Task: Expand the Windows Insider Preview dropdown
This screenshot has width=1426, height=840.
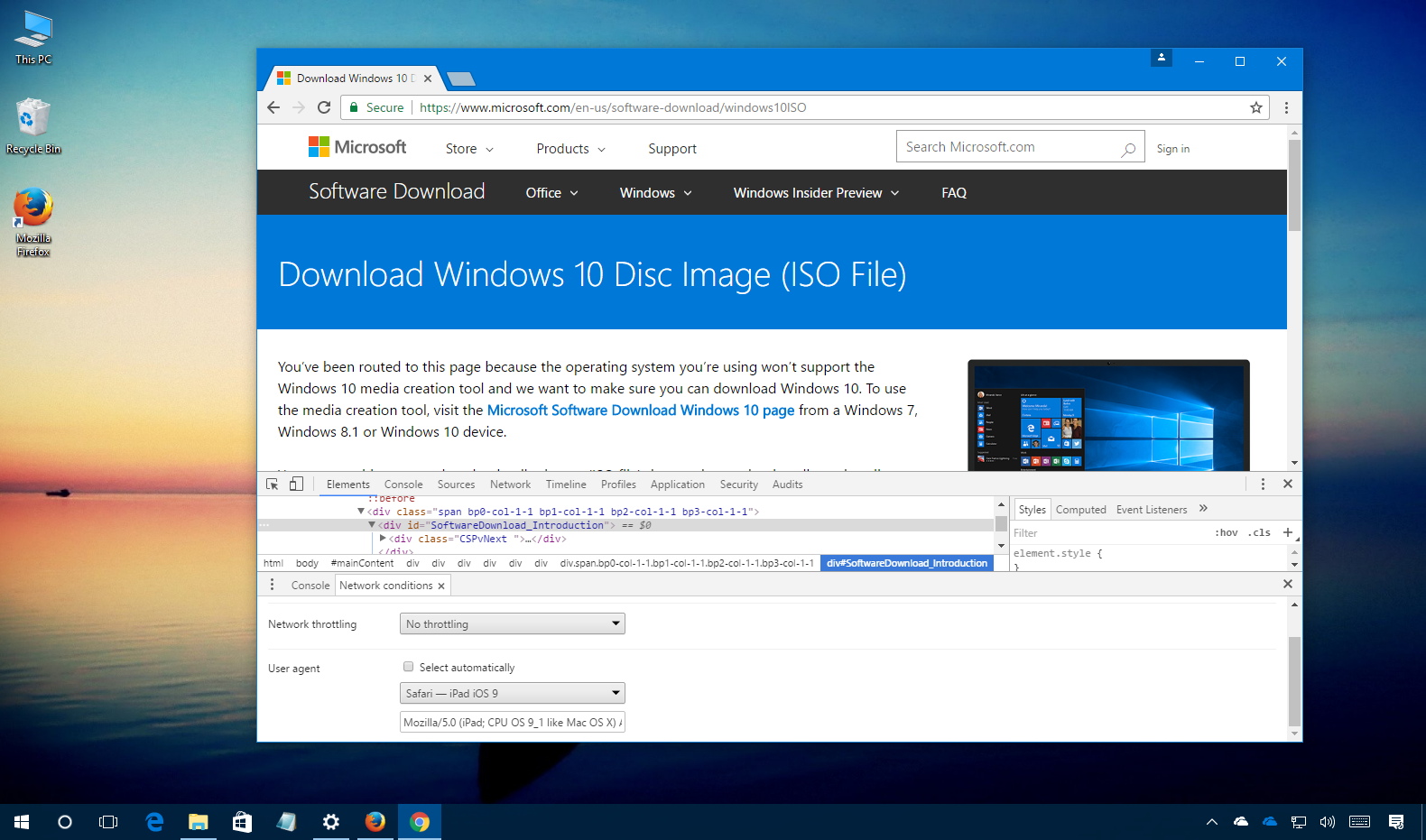Action: click(816, 193)
